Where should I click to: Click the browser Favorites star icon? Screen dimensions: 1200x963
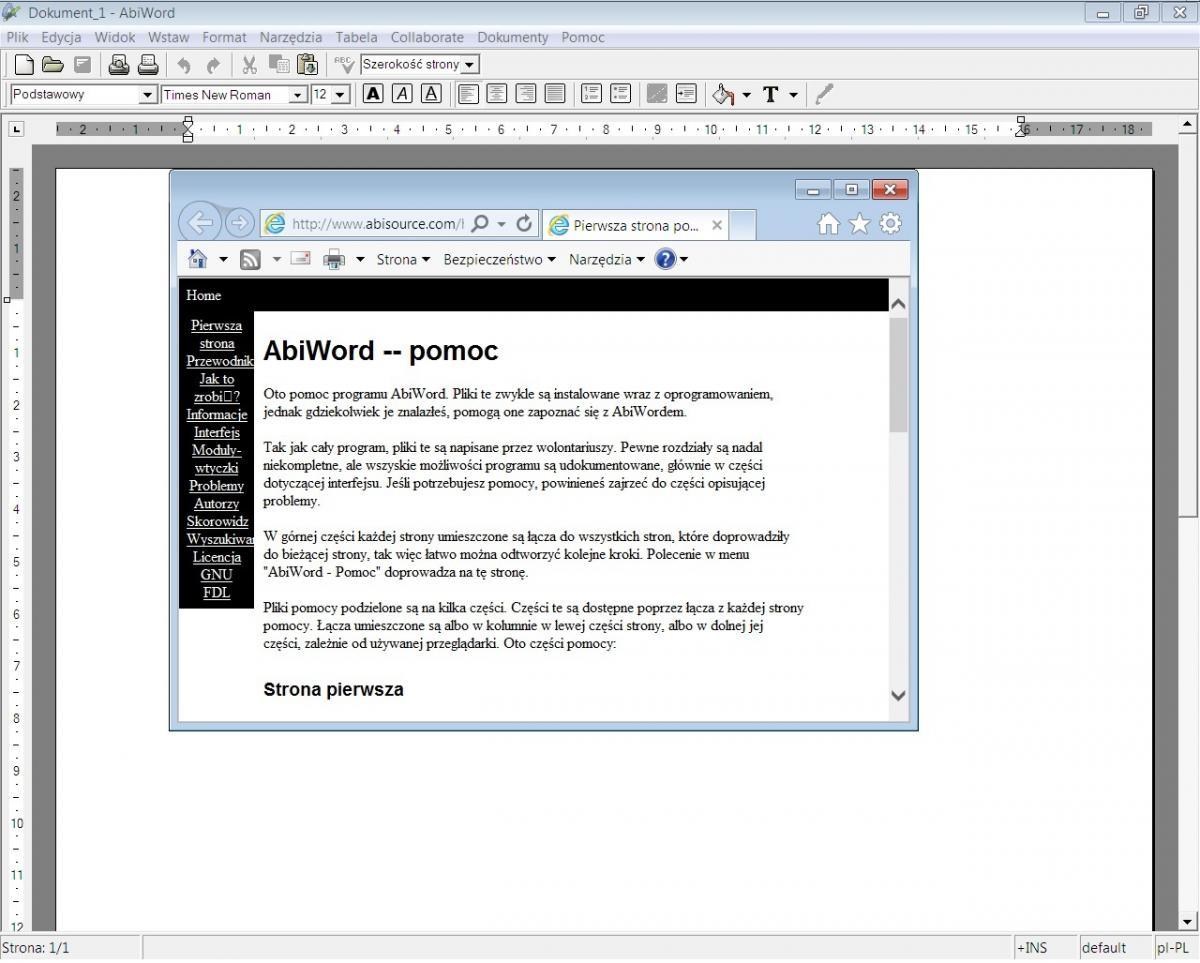tap(859, 225)
